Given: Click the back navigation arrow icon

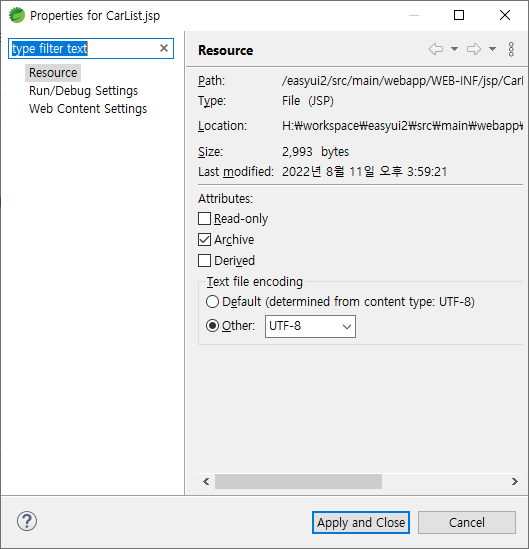Looking at the screenshot, I should [436, 49].
